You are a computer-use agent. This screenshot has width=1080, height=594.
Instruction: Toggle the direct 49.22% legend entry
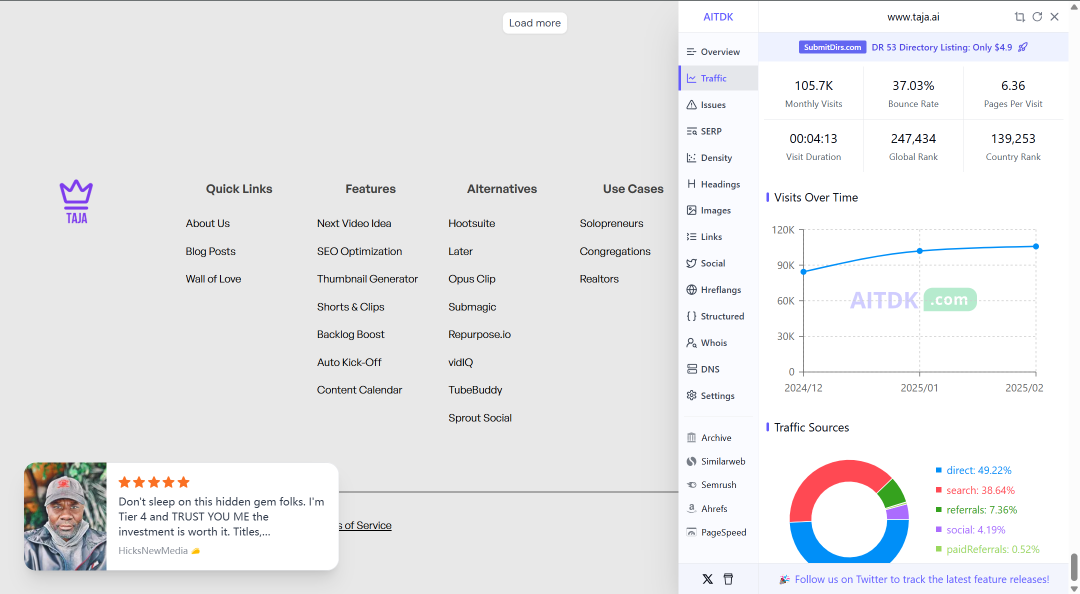[973, 470]
